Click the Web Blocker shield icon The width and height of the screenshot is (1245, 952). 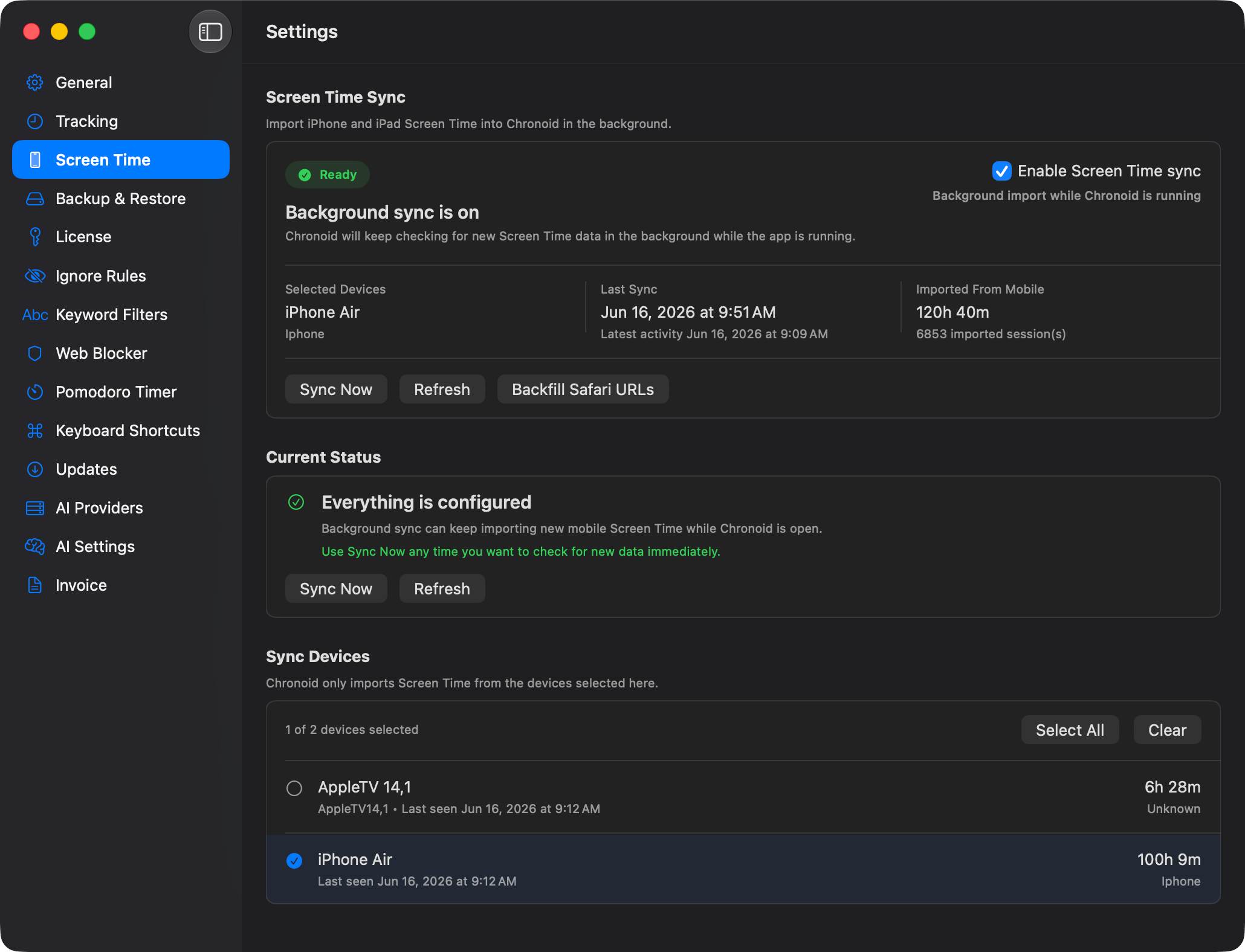coord(35,353)
